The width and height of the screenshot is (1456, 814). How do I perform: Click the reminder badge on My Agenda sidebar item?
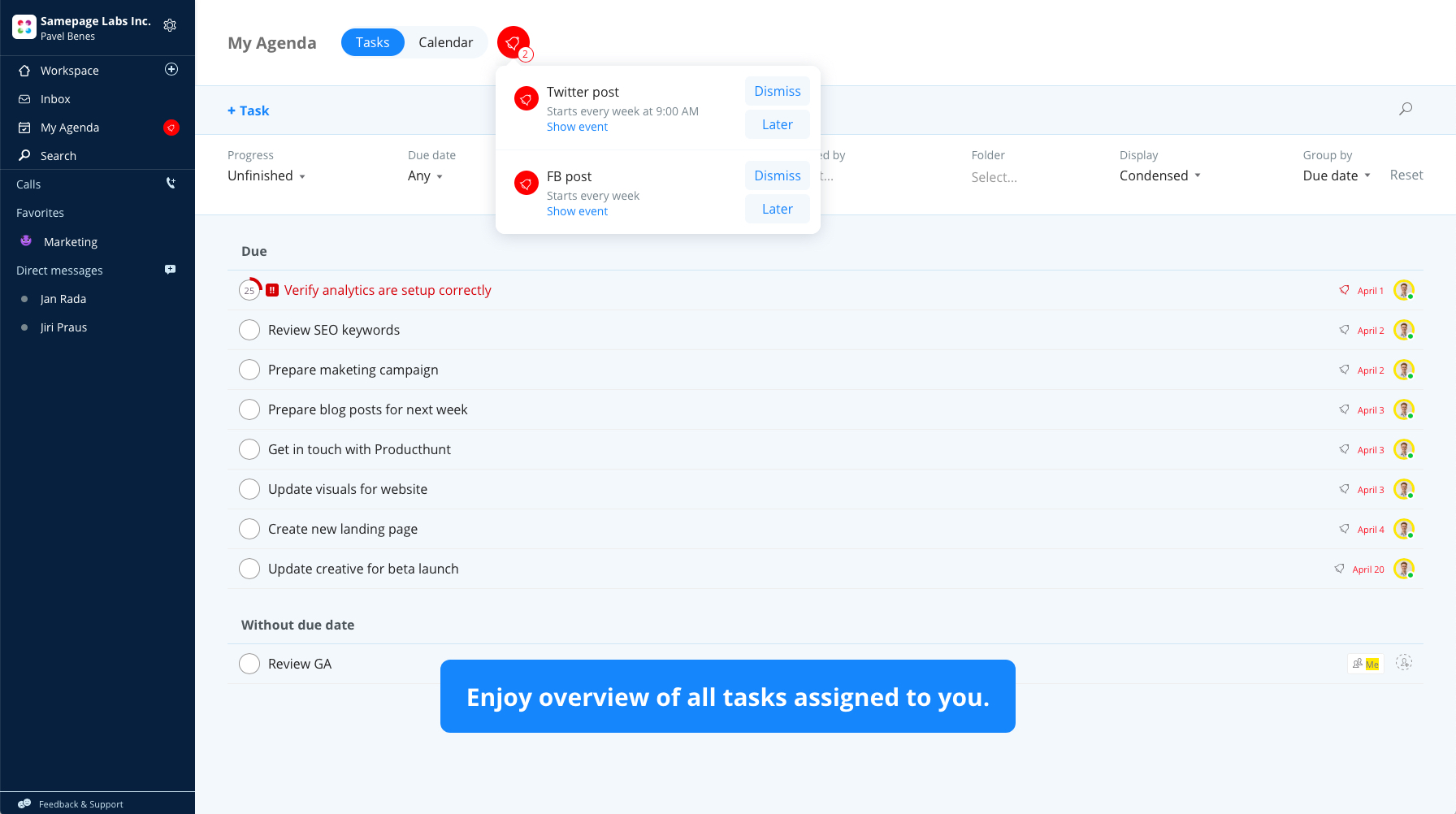click(x=171, y=128)
